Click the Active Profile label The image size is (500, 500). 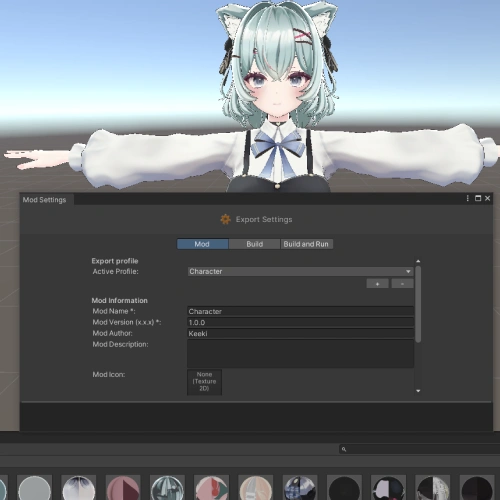point(116,271)
